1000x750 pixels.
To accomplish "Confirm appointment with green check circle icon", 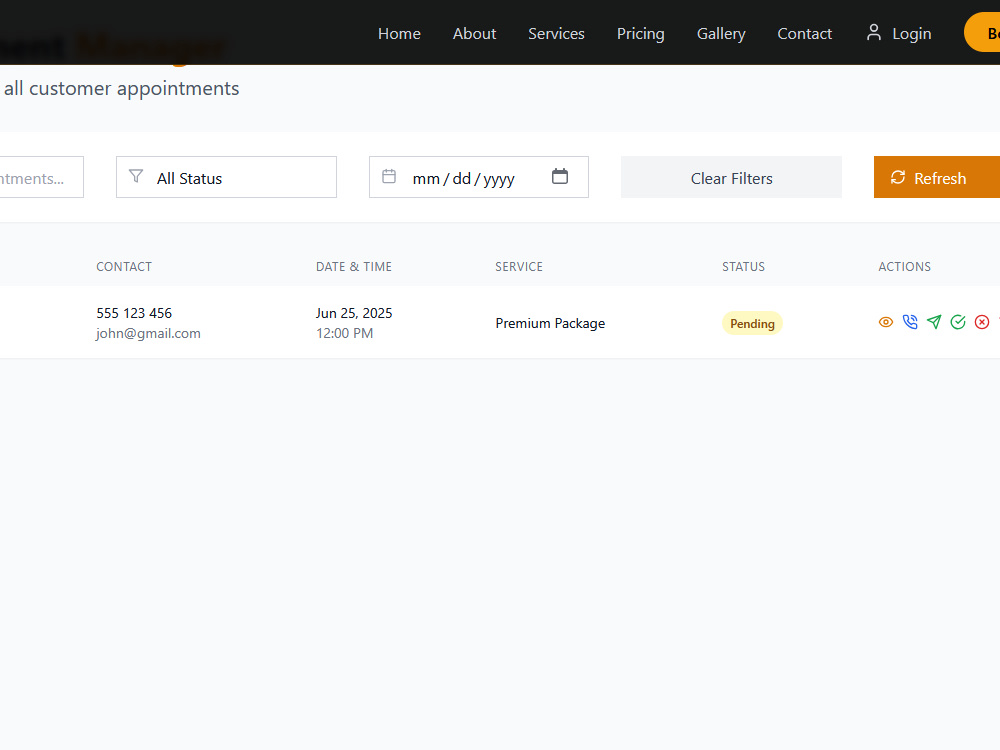I will pyautogui.click(x=958, y=322).
